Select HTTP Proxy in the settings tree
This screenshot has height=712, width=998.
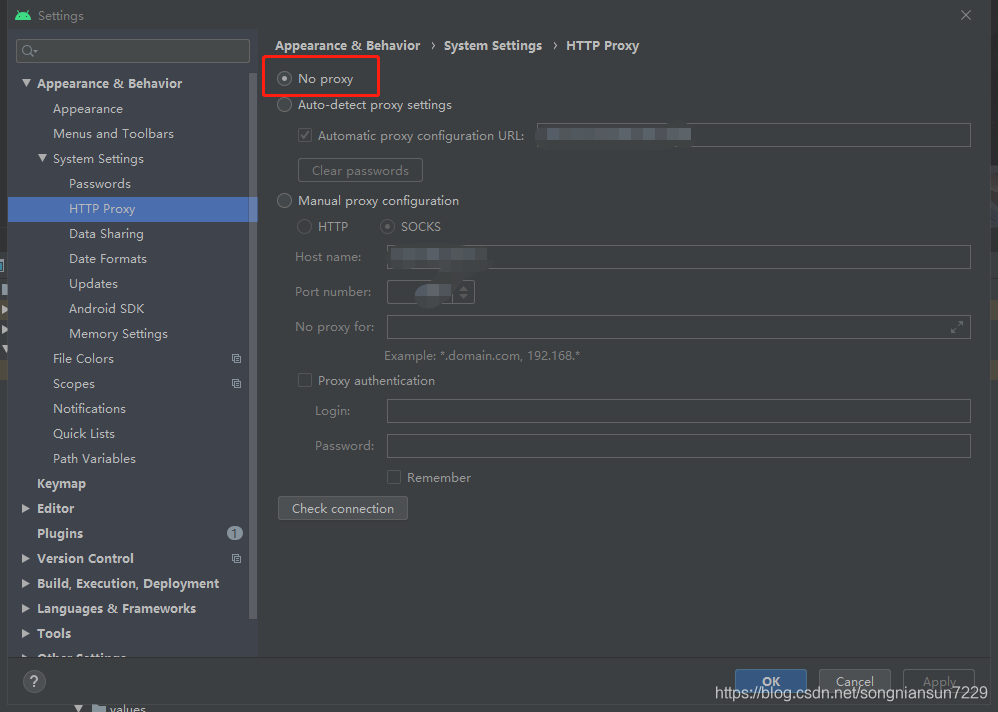click(x=132, y=209)
